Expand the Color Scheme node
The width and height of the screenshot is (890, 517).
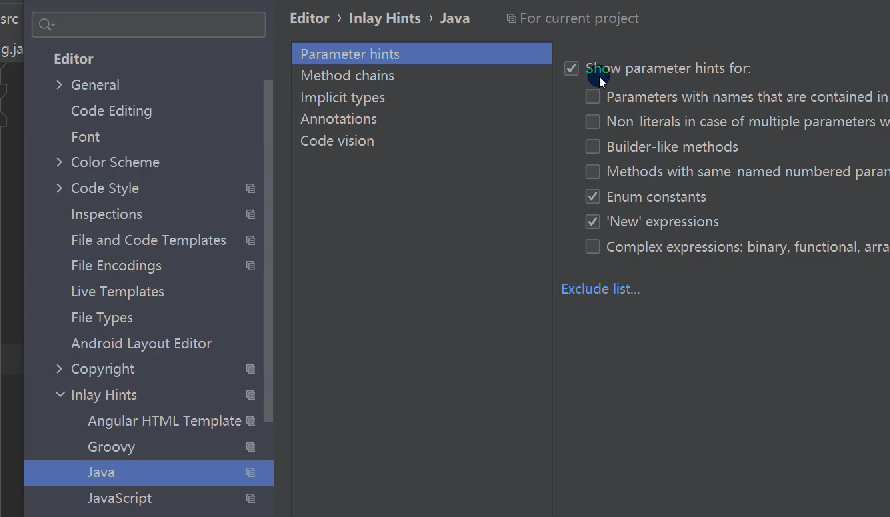click(60, 162)
